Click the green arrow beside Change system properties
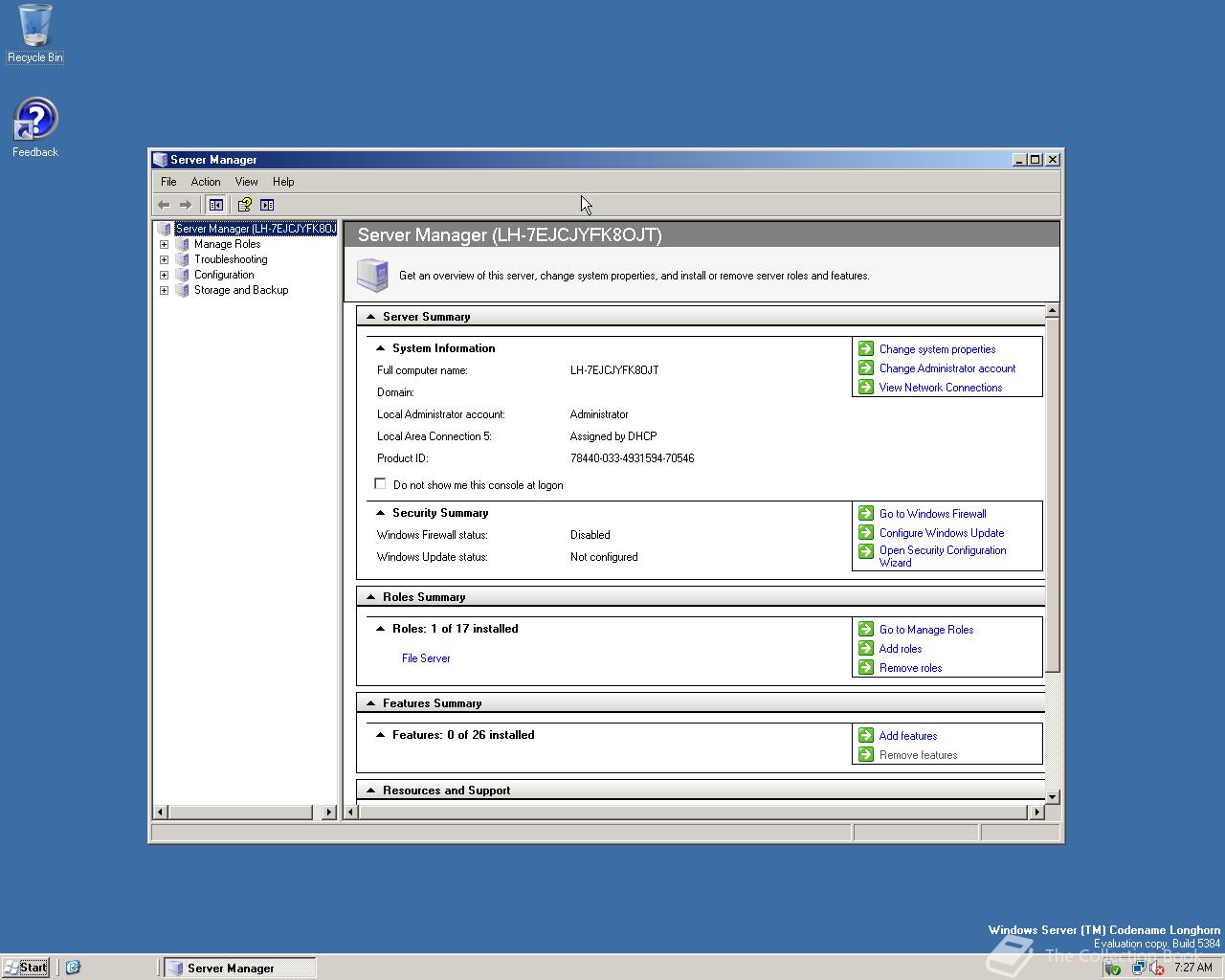1225x980 pixels. click(x=866, y=348)
